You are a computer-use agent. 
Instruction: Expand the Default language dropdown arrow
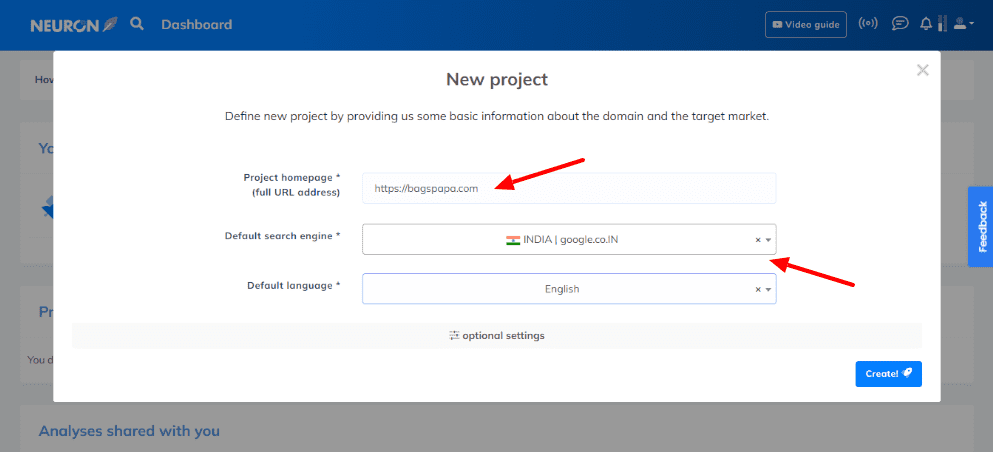[768, 289]
